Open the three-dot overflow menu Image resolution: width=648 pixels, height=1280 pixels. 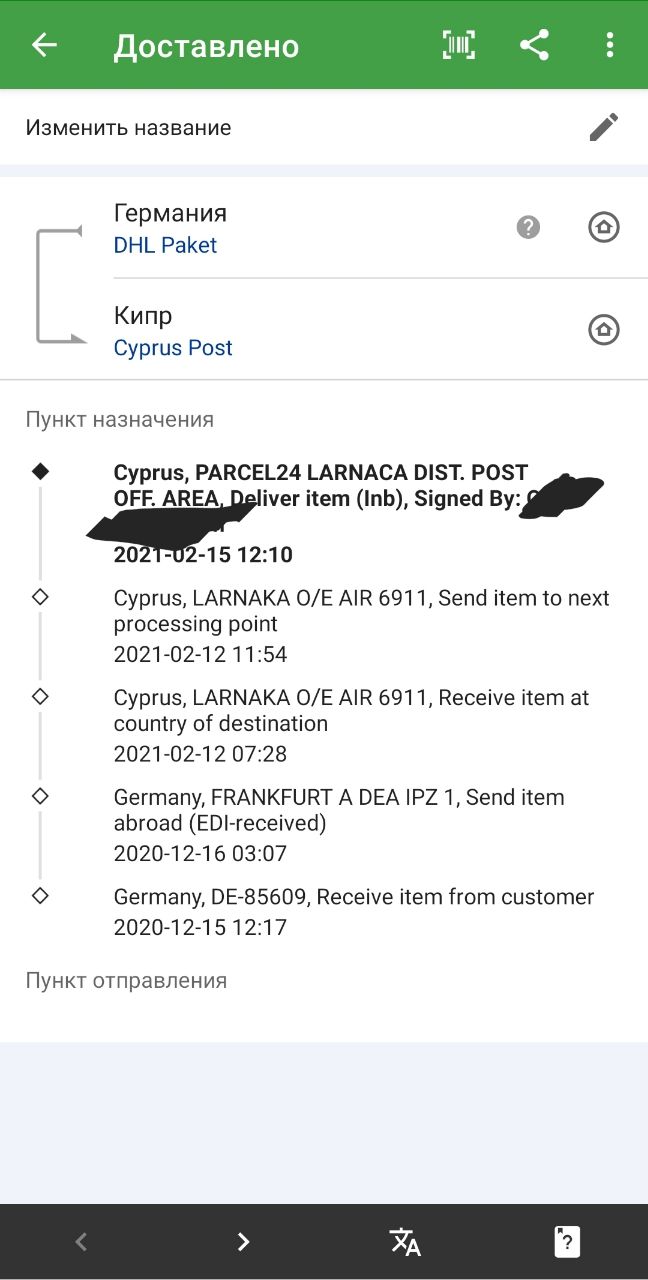point(610,45)
